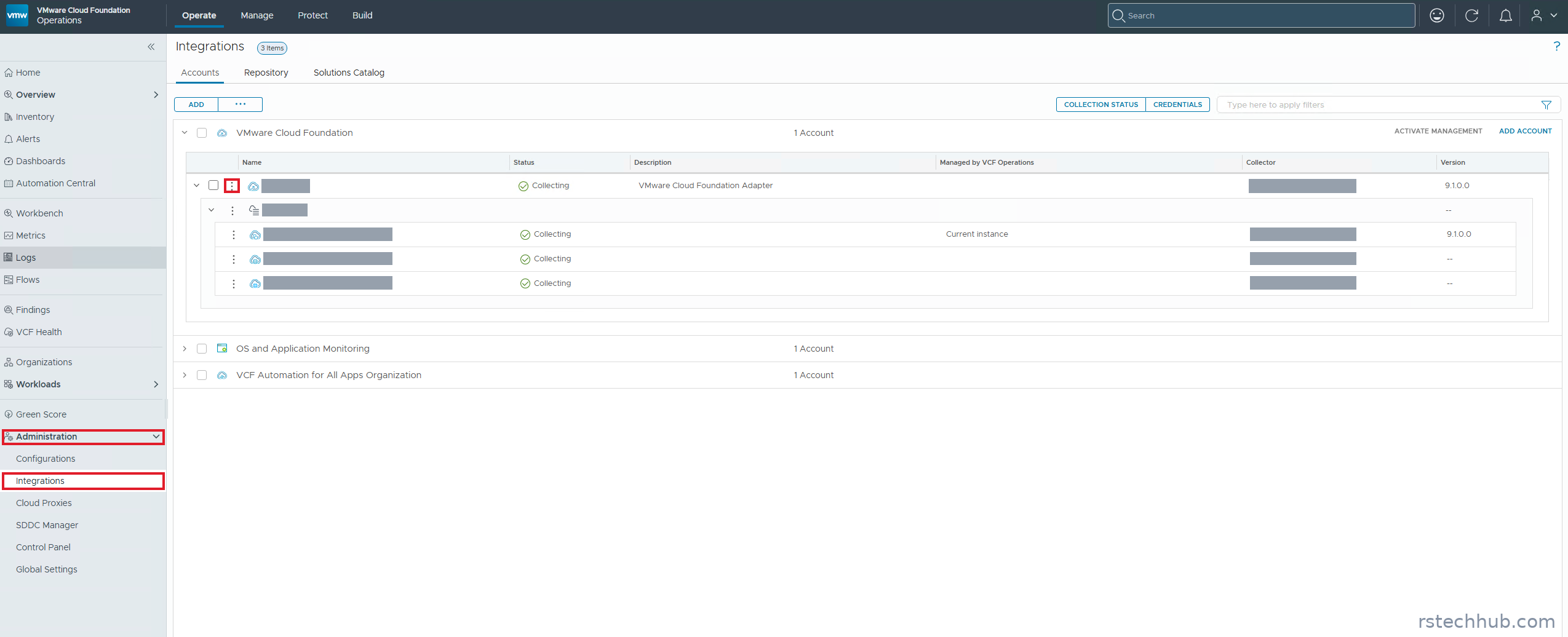Image resolution: width=1568 pixels, height=637 pixels.
Task: Open Alerts in the sidebar
Action: 83,139
